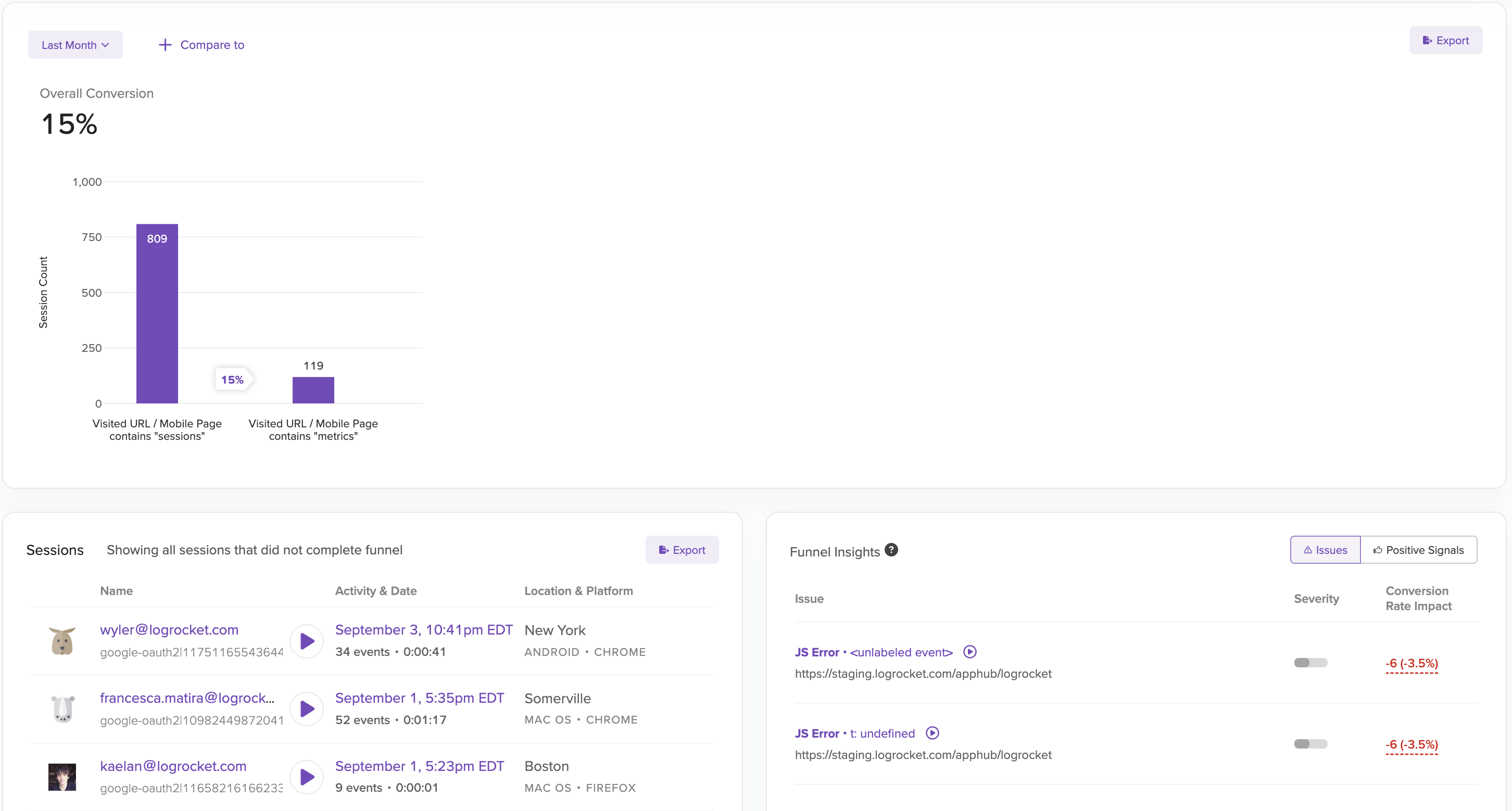
Task: Click the severity bar of the unlabeled event error
Action: pos(1310,663)
